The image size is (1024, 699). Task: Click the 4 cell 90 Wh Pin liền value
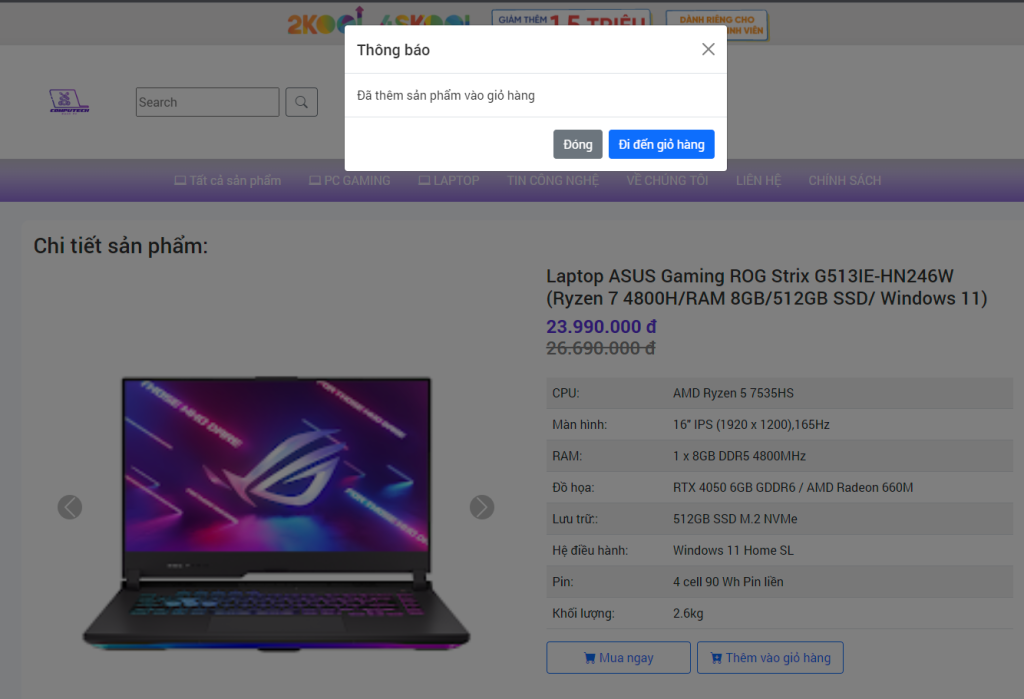click(728, 581)
